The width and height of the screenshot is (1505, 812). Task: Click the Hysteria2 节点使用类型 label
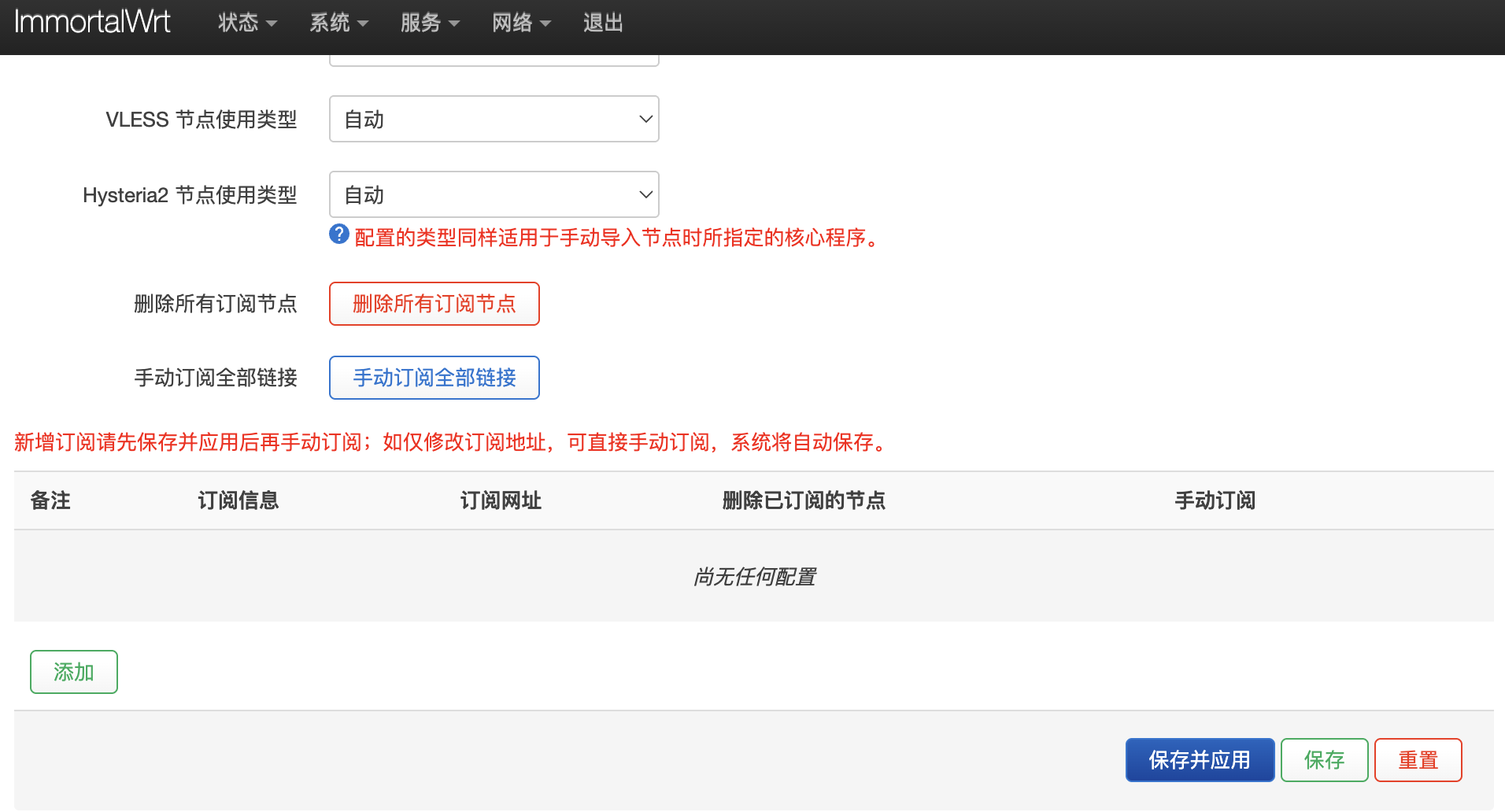190,195
